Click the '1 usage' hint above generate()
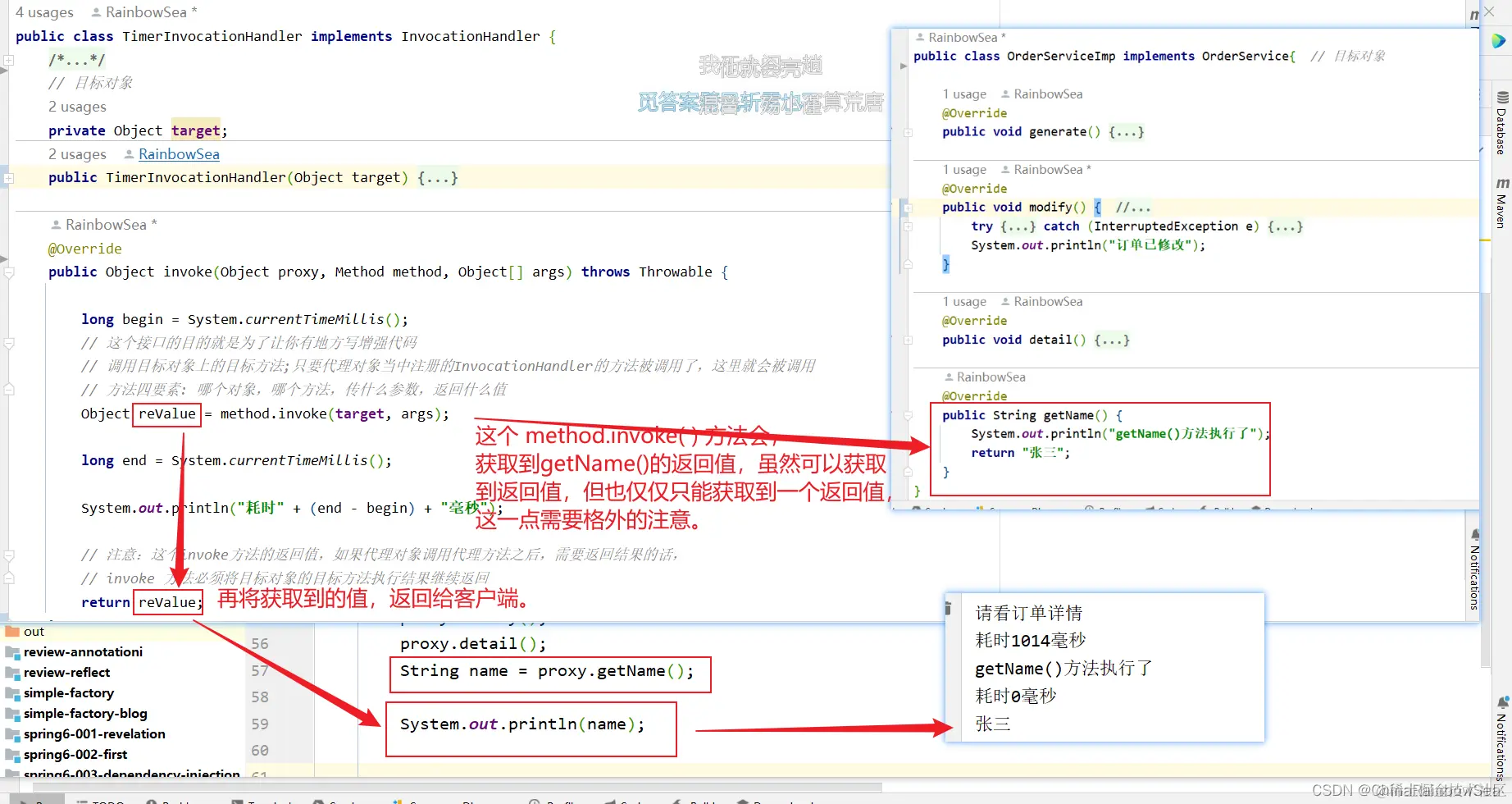Image resolution: width=1512 pixels, height=804 pixels. pos(964,94)
